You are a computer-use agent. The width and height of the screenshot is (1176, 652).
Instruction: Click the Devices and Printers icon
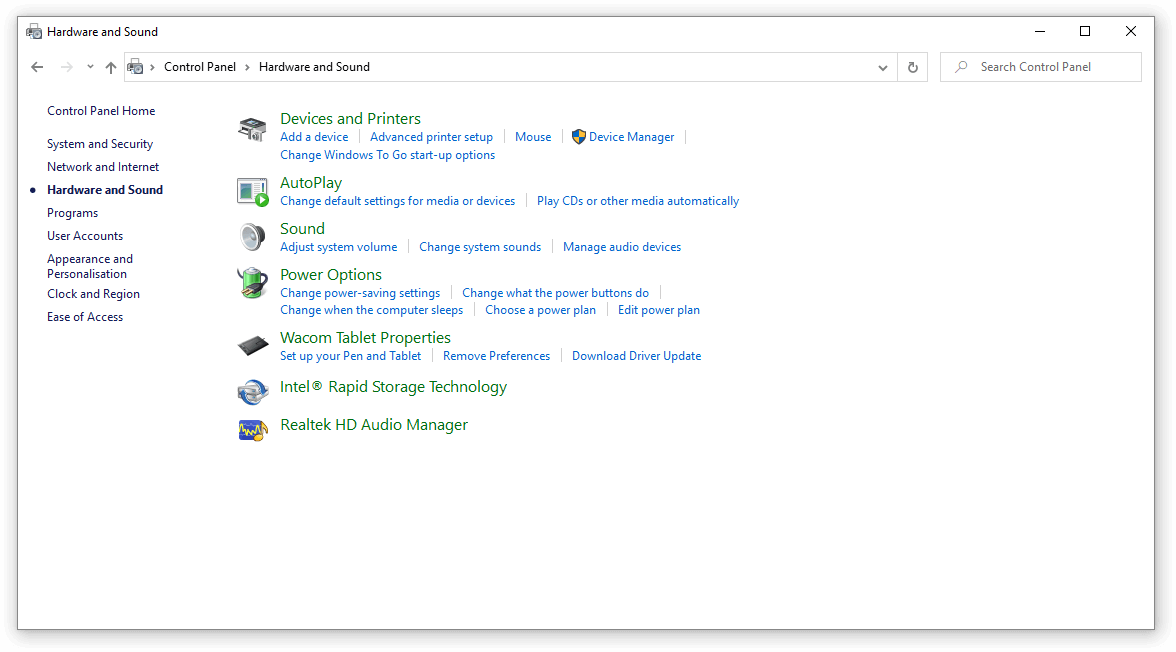tap(252, 129)
